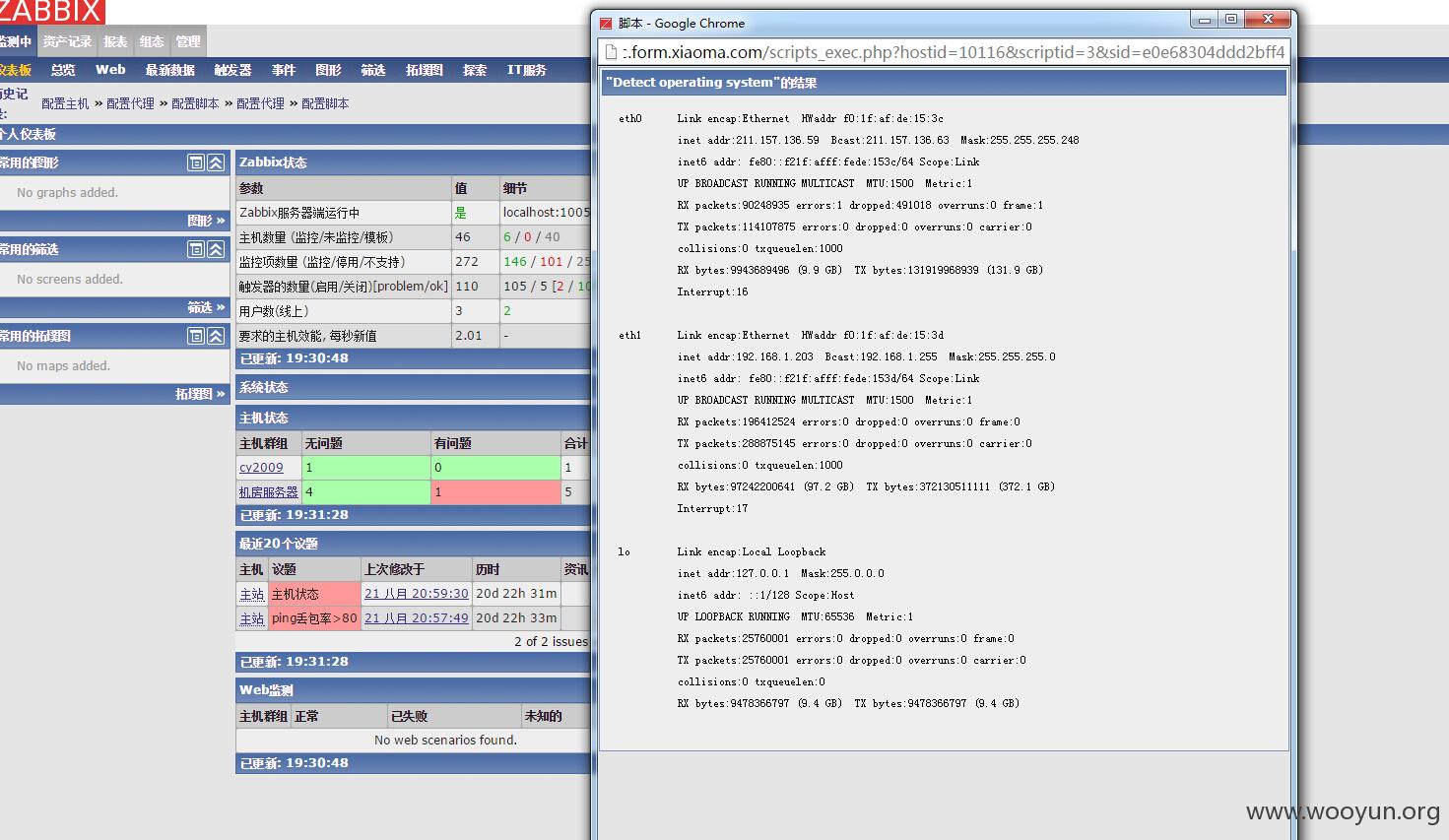This screenshot has width=1449, height=840.
Task: Switch to the 监测中 main tab
Action: [x=17, y=41]
